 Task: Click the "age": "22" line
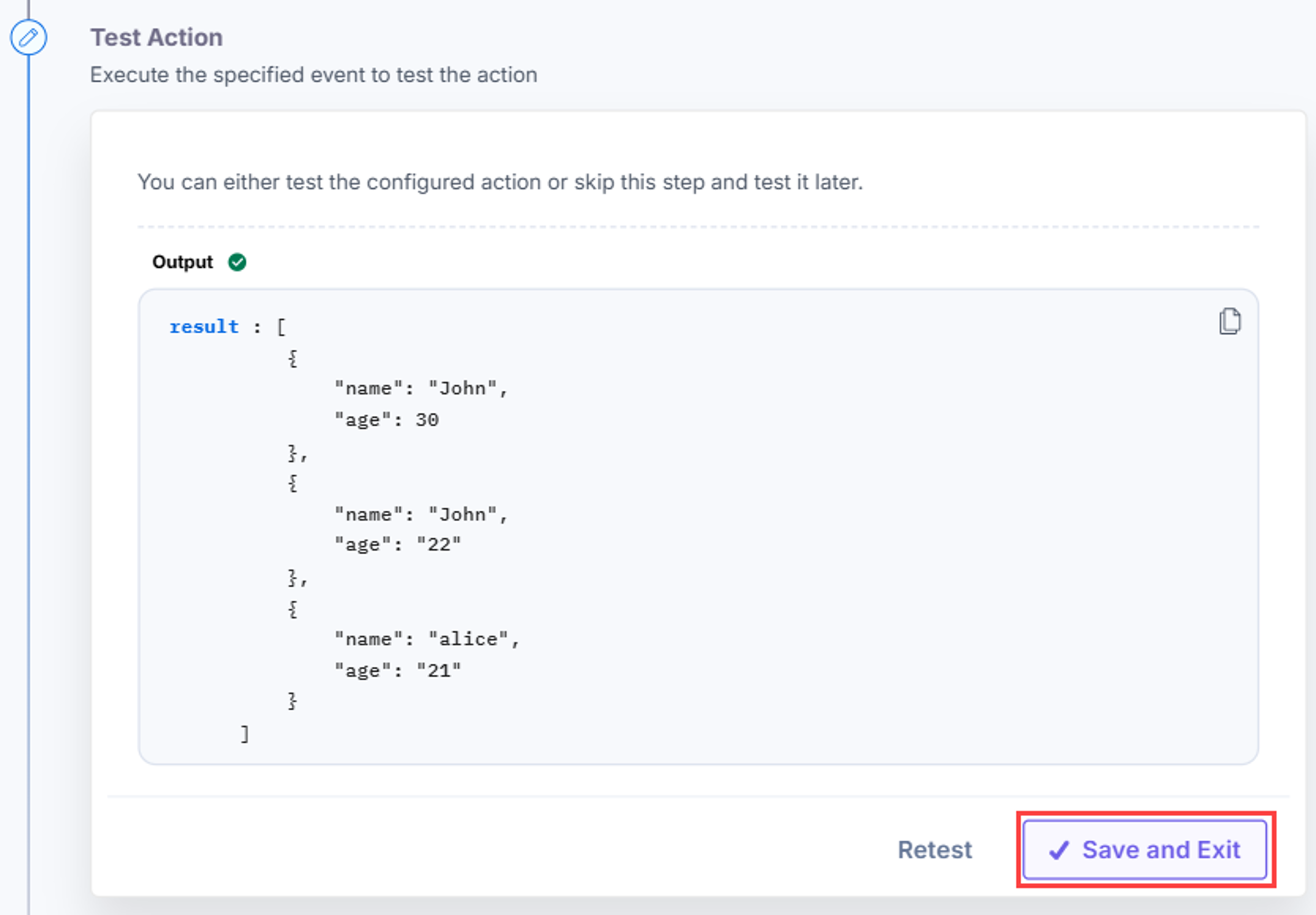pyautogui.click(x=398, y=545)
